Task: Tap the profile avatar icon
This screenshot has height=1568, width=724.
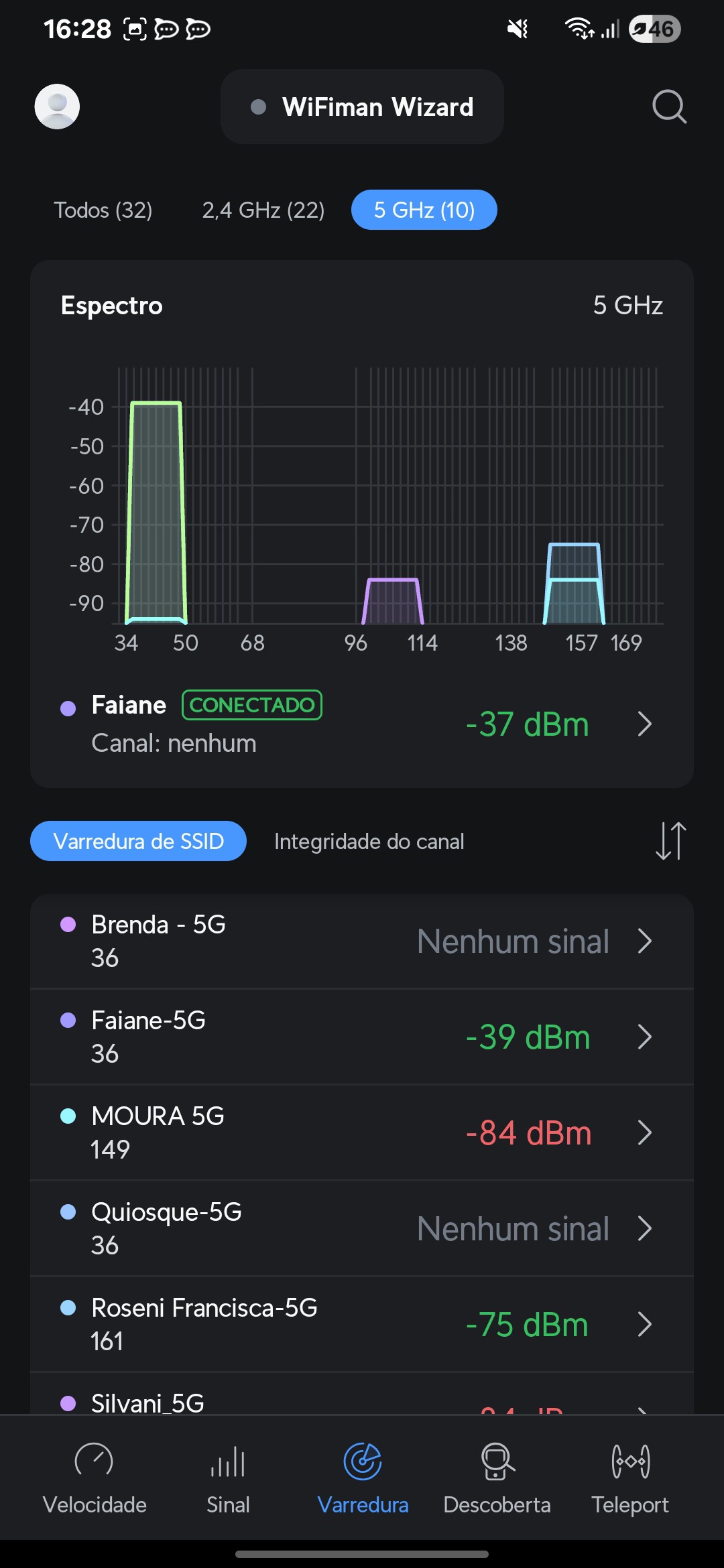Action: click(x=57, y=107)
